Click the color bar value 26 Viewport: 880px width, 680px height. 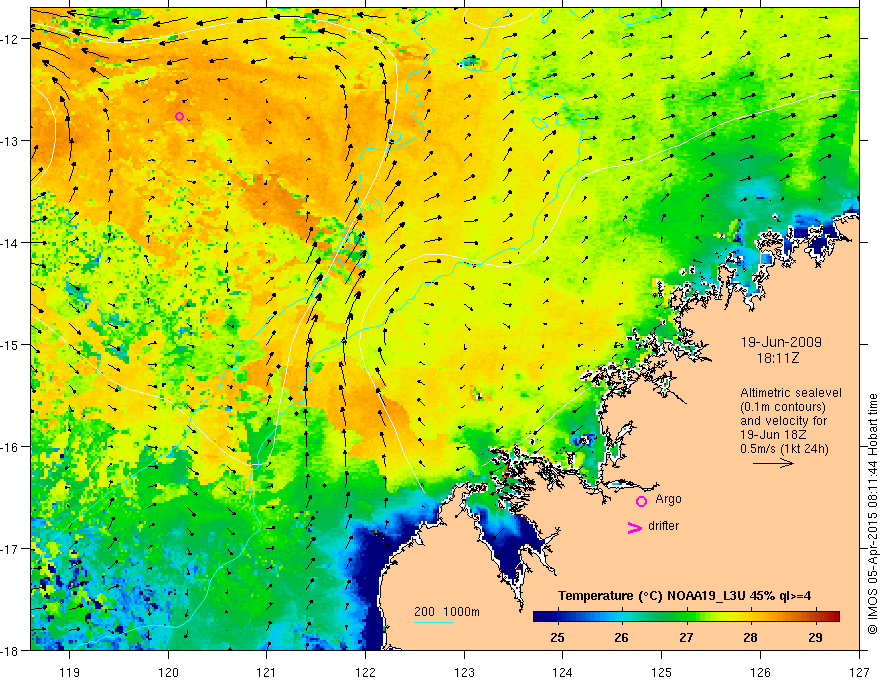point(621,638)
